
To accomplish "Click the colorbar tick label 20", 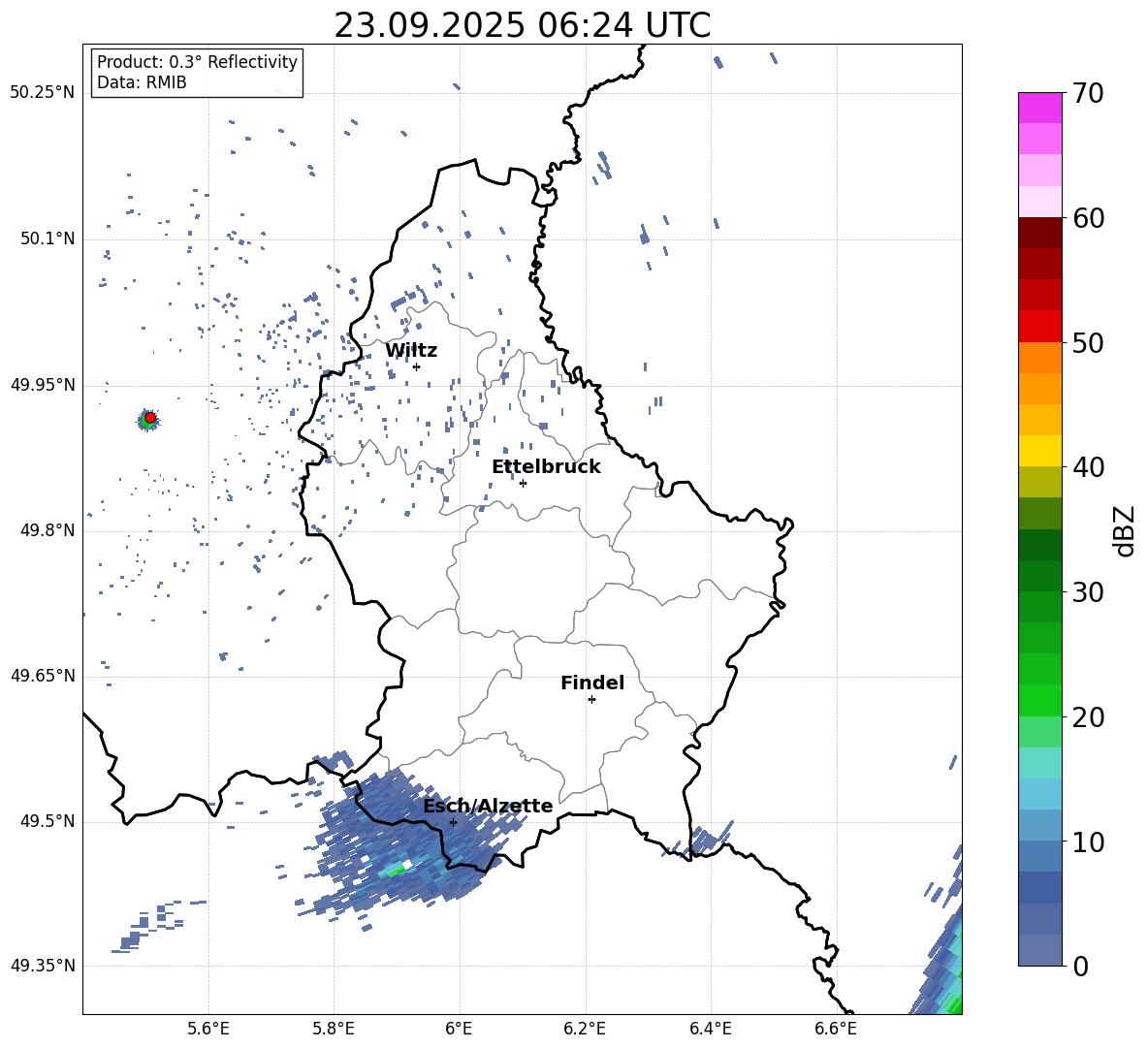I will (1087, 717).
